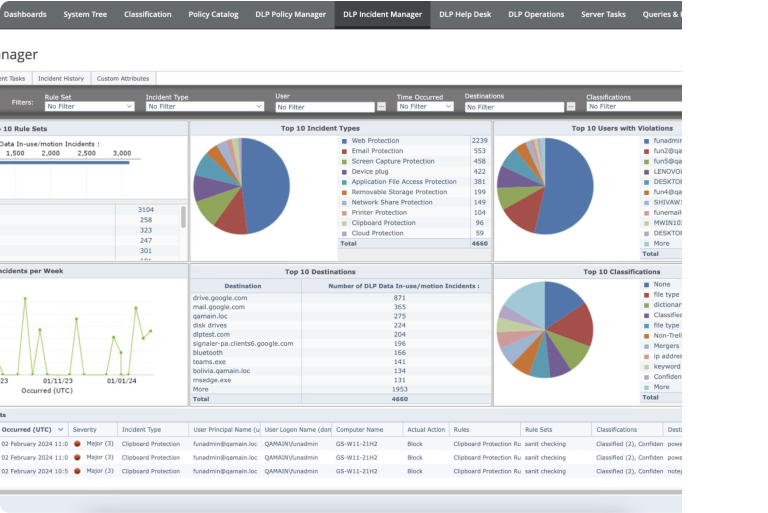Click Removable Storage Protection legend square

[344, 193]
